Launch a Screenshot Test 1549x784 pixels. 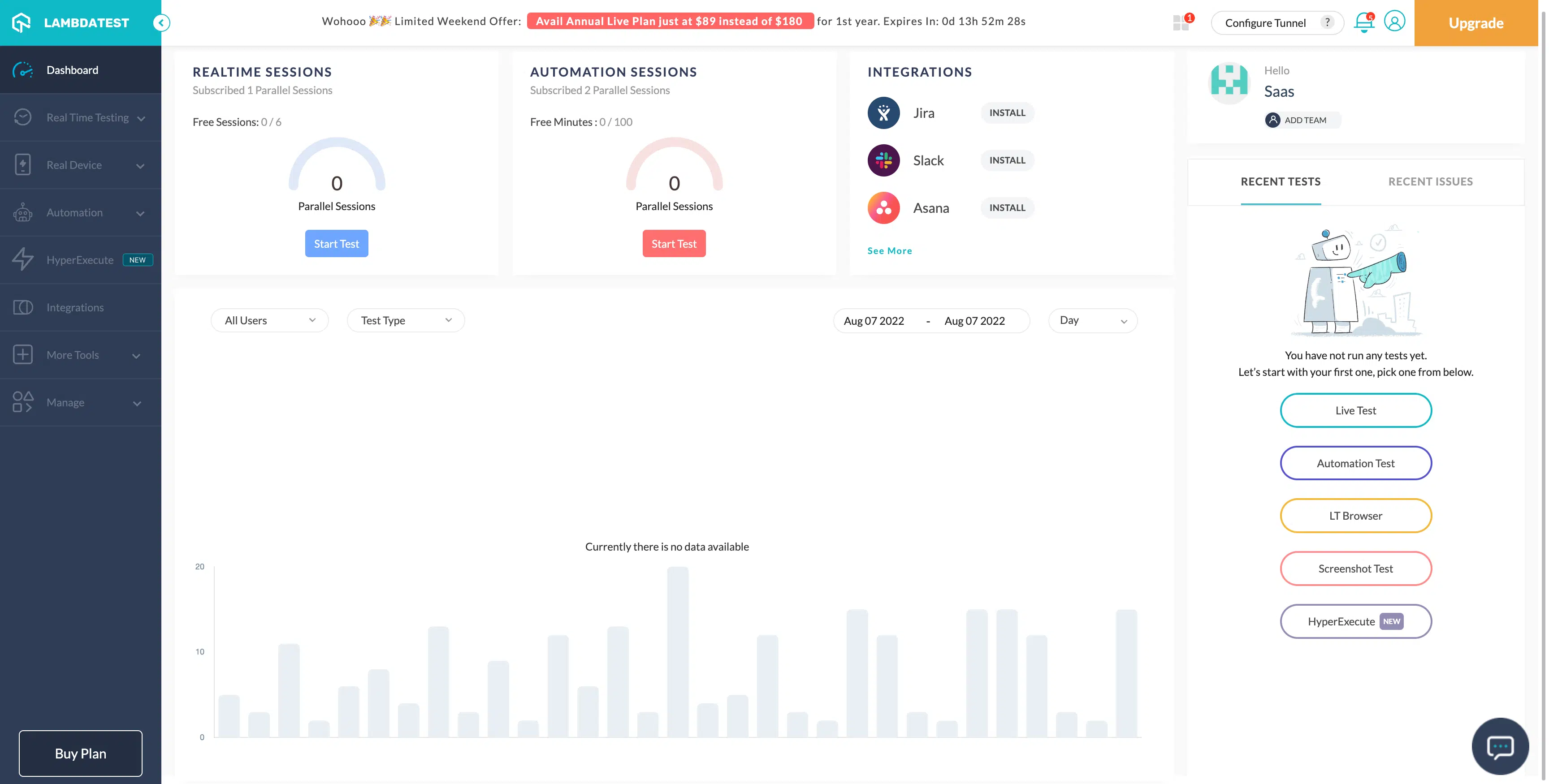pos(1355,569)
